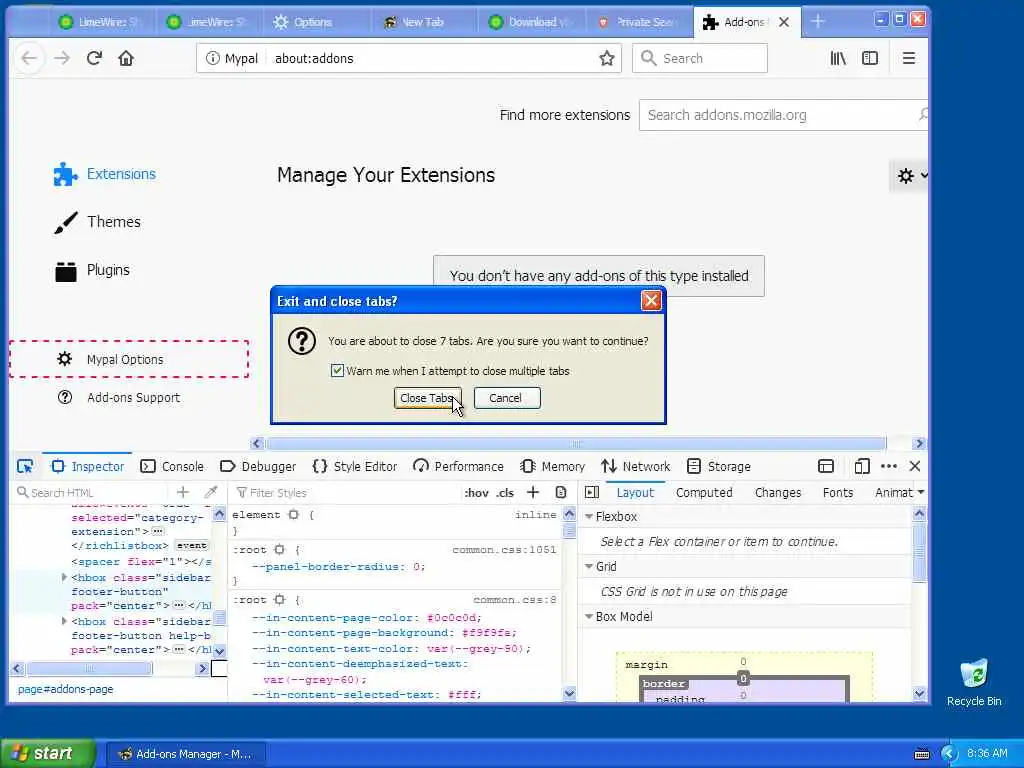Click the taskbar clock 8:36 AM
The image size is (1024, 768).
click(987, 754)
